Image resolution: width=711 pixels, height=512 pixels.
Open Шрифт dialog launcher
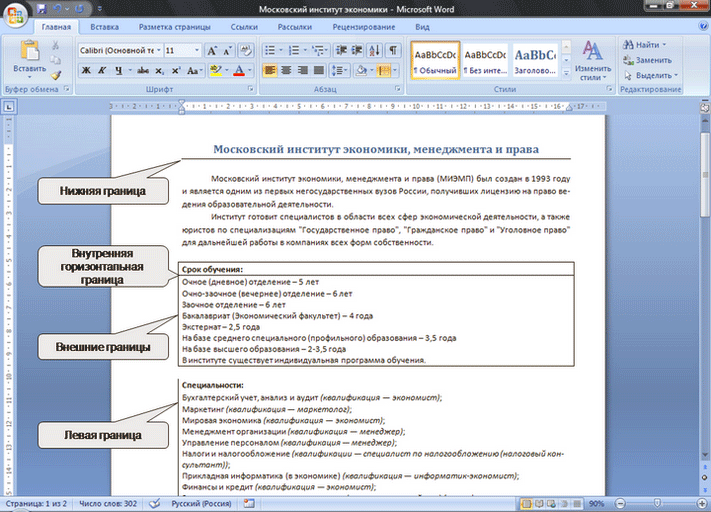(x=250, y=89)
